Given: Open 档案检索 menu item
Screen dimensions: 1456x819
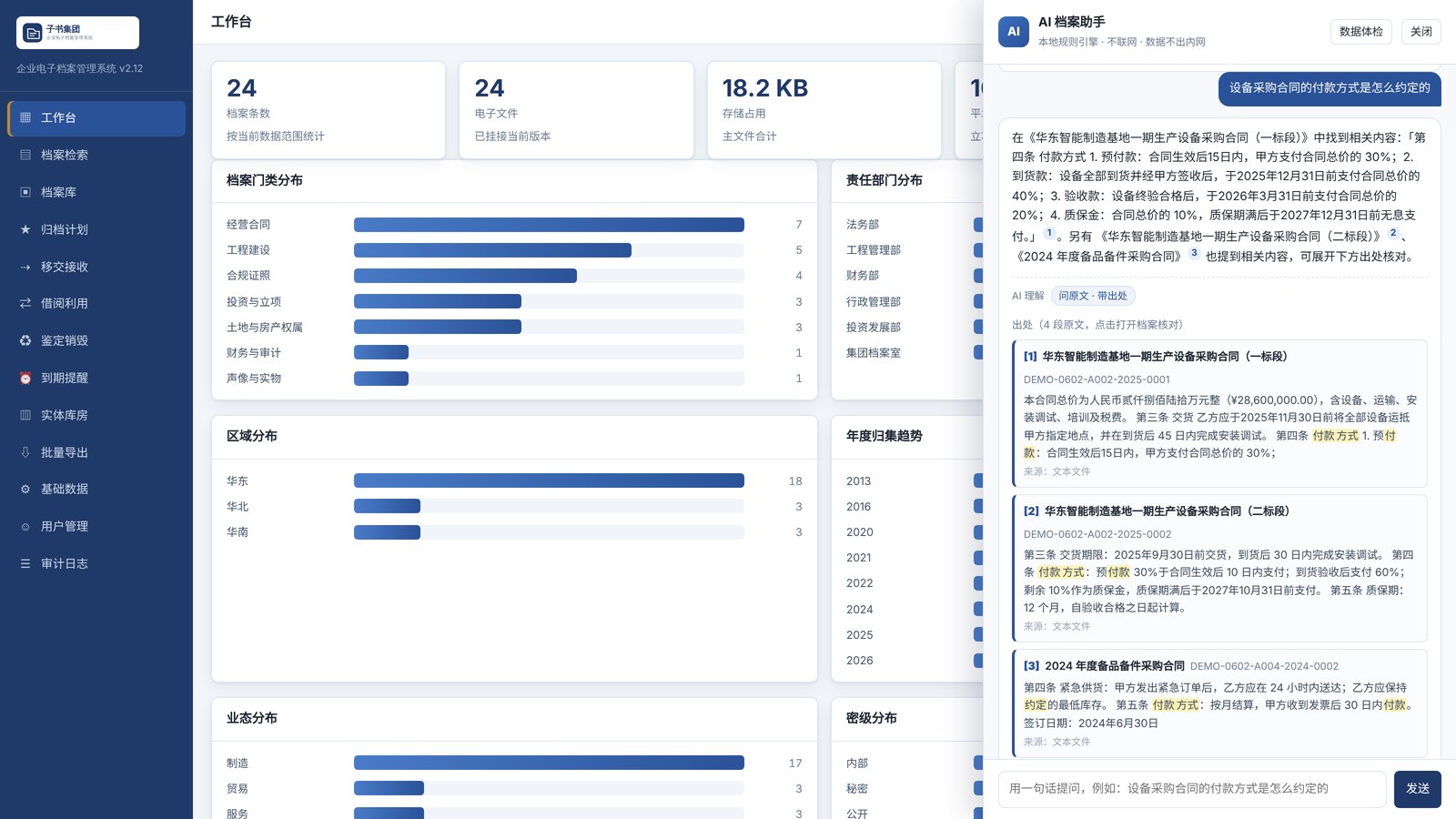Looking at the screenshot, I should [96, 156].
